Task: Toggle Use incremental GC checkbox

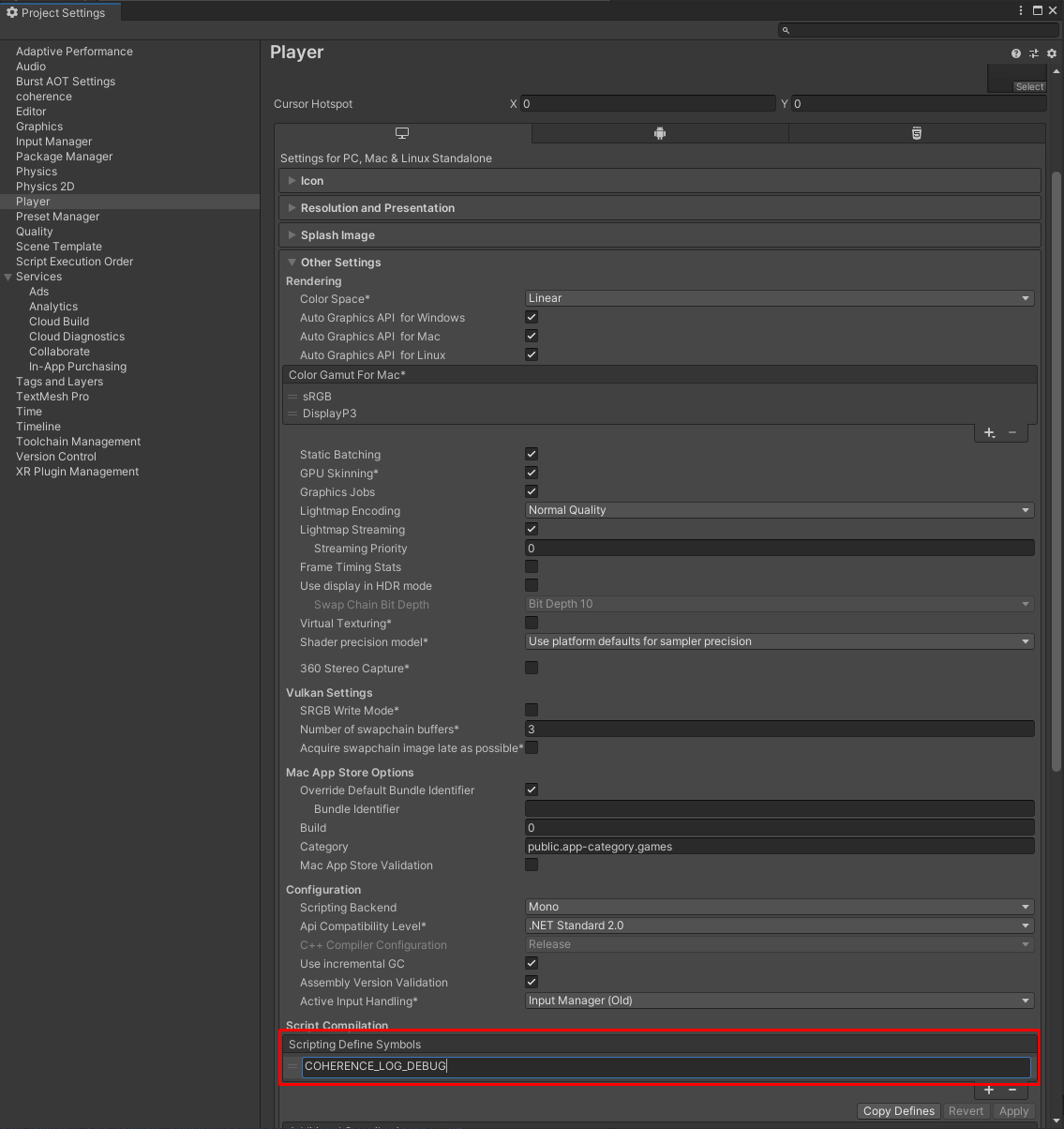Action: 532,963
